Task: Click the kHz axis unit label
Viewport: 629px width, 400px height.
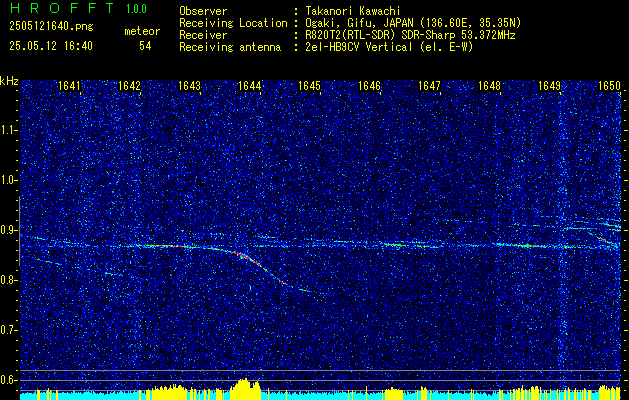Action: (x=9, y=81)
